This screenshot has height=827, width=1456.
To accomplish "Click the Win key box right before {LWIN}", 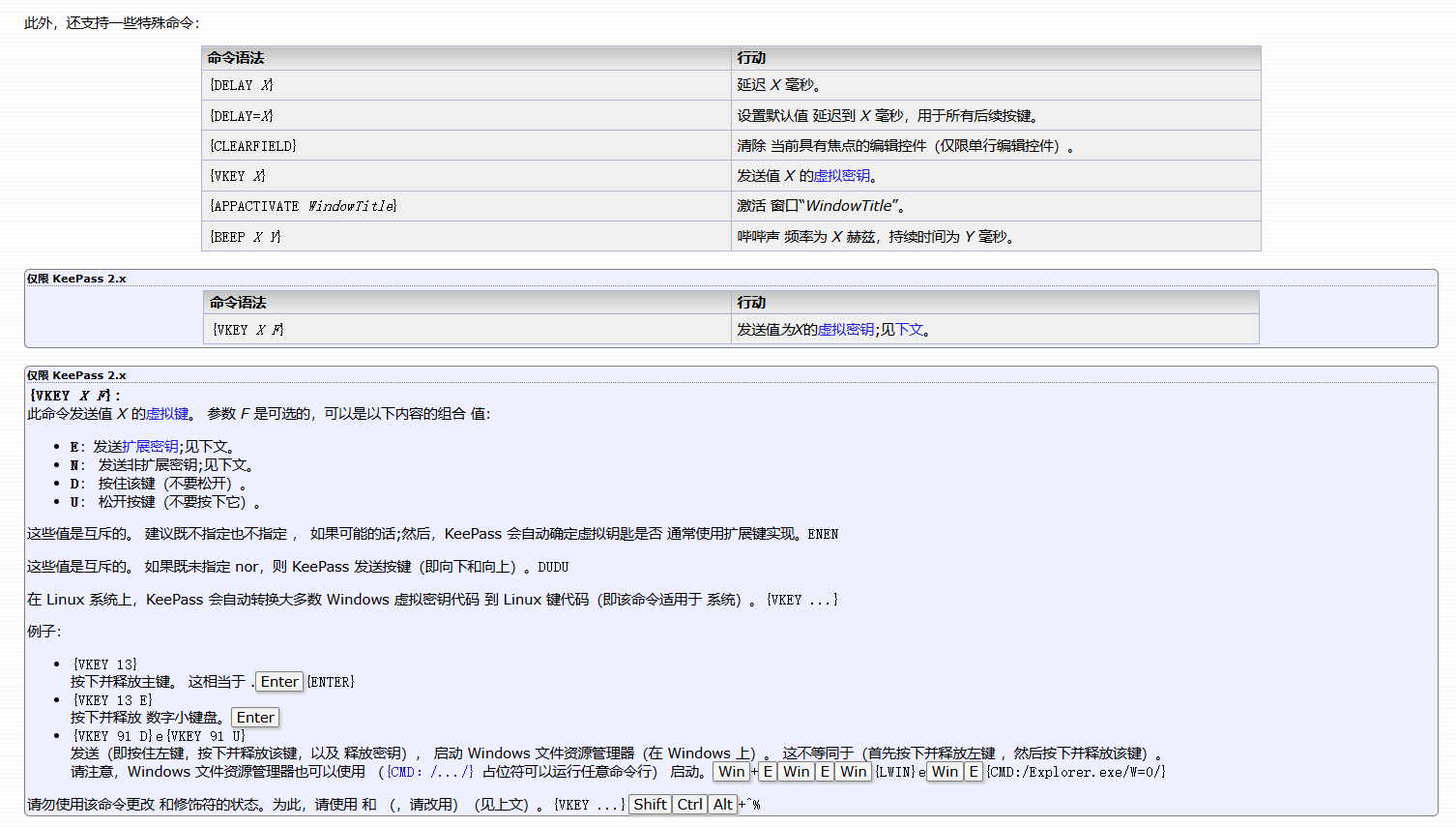I will tap(853, 772).
